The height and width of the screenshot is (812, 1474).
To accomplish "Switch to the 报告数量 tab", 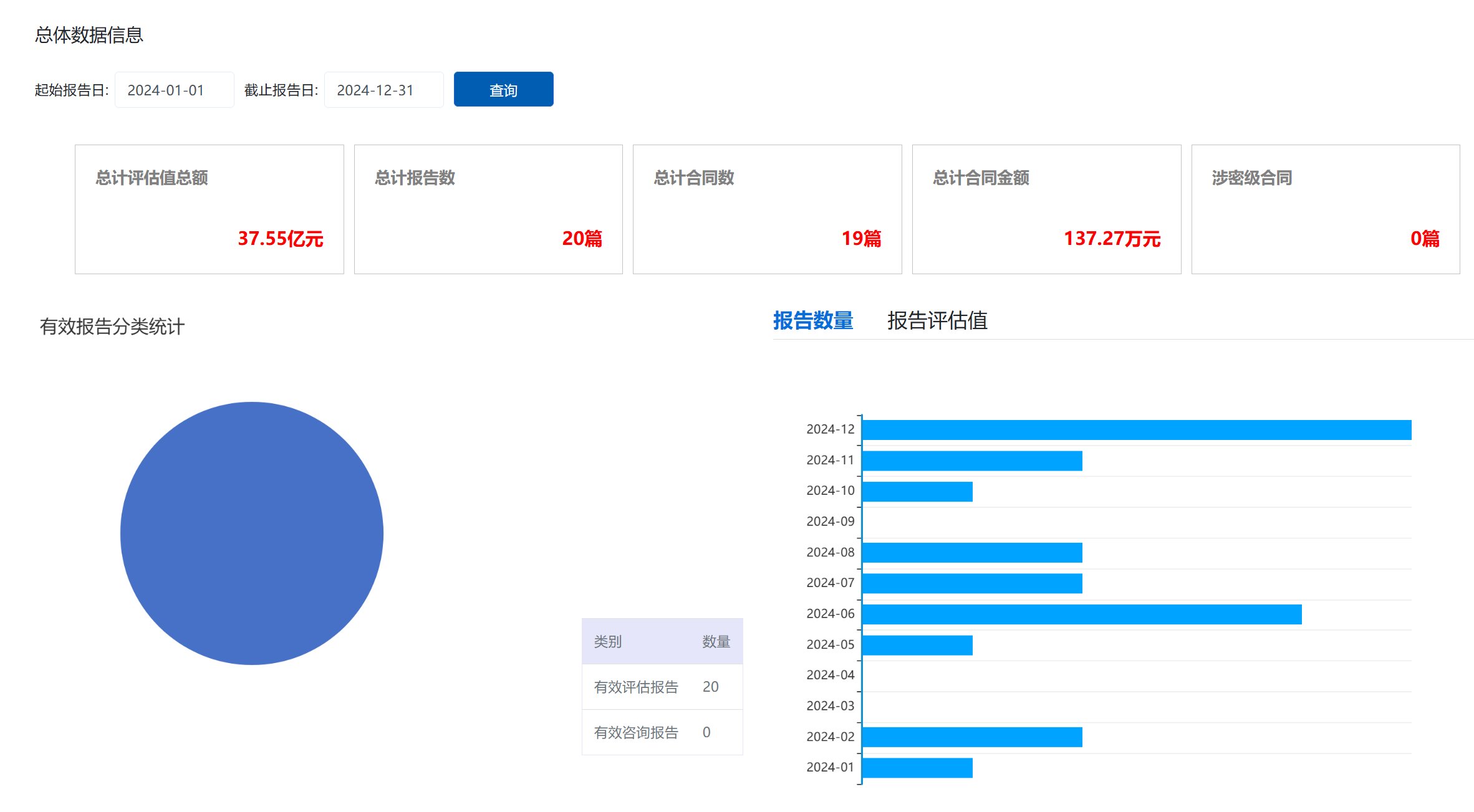I will click(x=812, y=320).
